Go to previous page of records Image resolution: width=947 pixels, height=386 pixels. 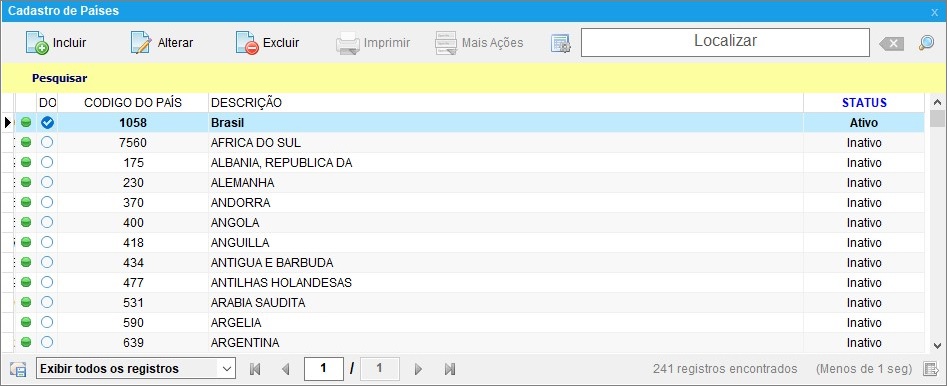click(x=286, y=368)
